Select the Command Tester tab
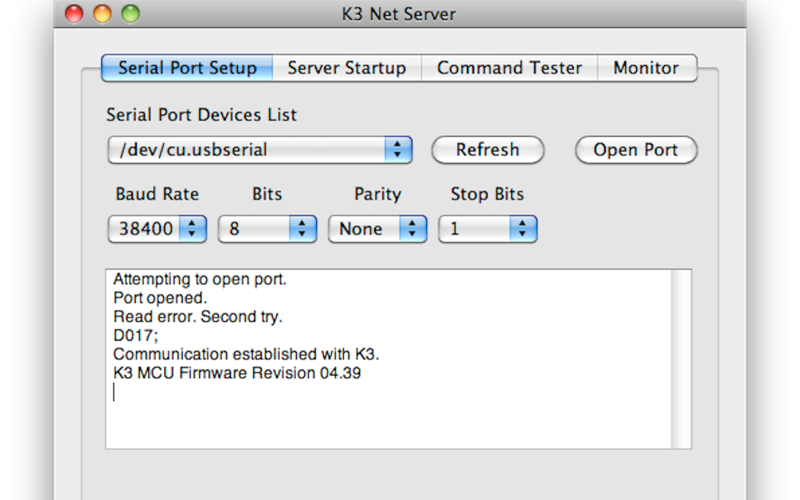 pos(509,68)
